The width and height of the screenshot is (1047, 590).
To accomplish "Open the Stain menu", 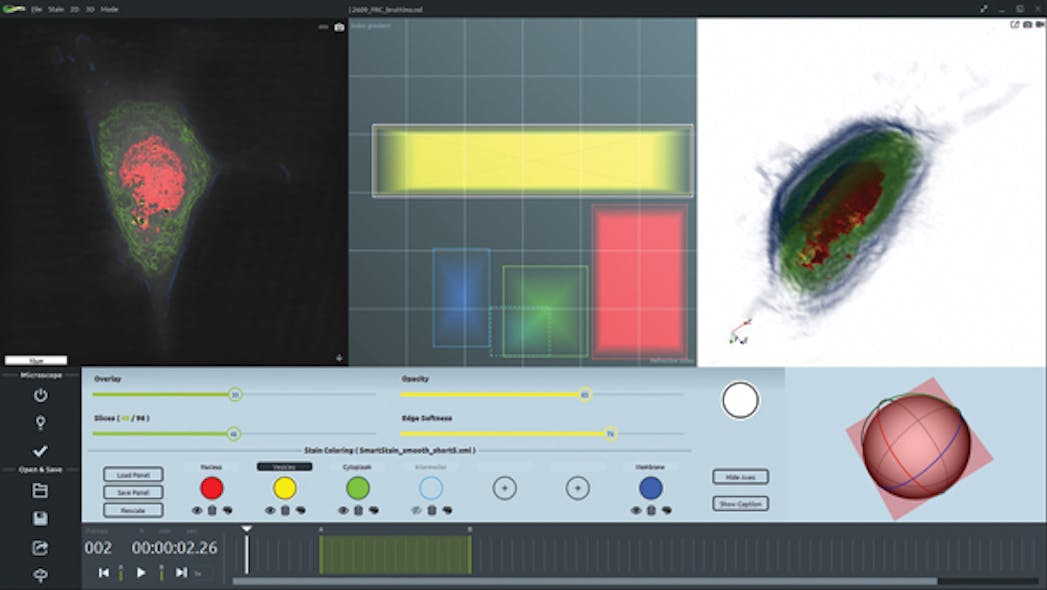I will pyautogui.click(x=55, y=7).
